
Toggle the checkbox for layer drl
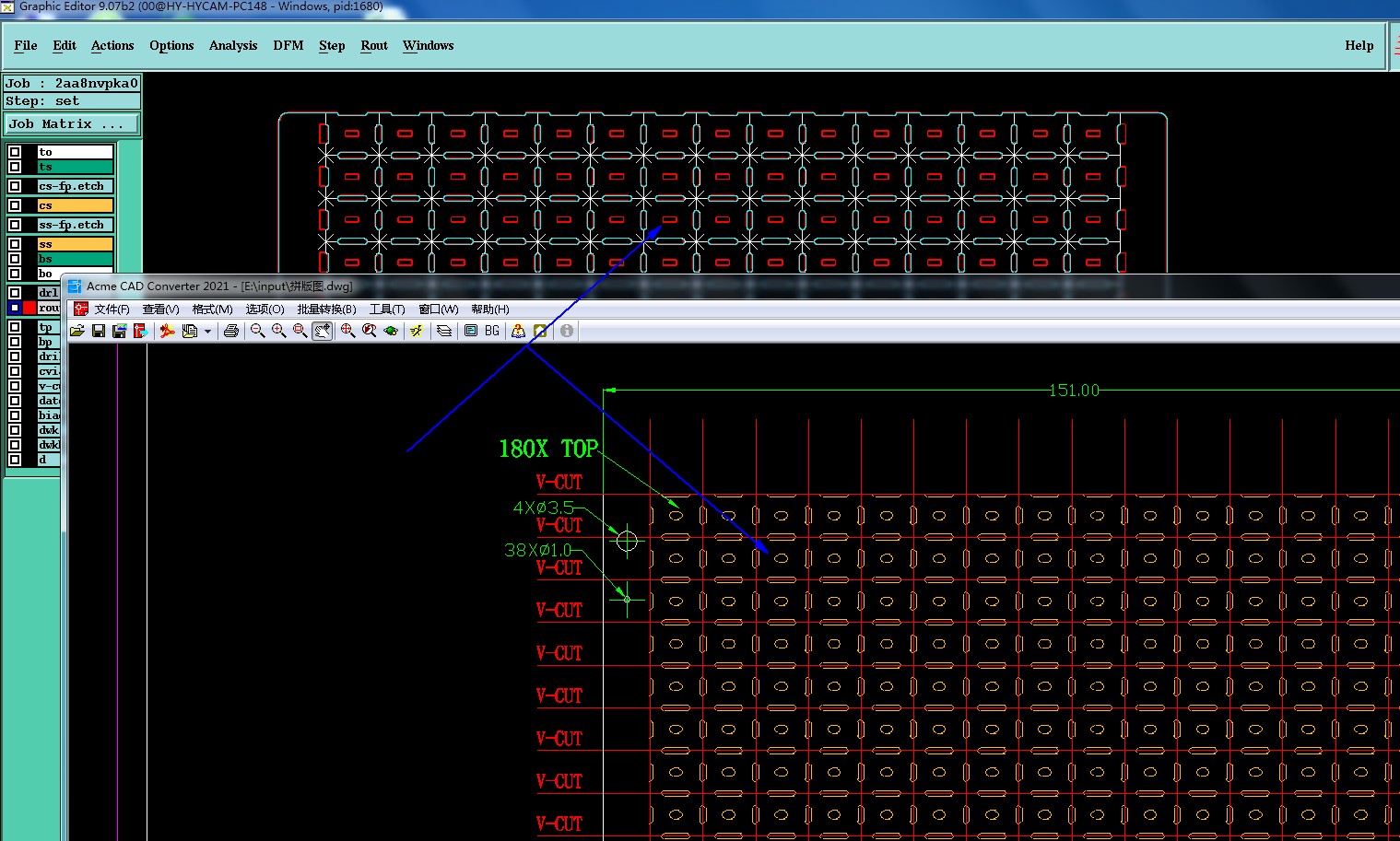[x=15, y=293]
